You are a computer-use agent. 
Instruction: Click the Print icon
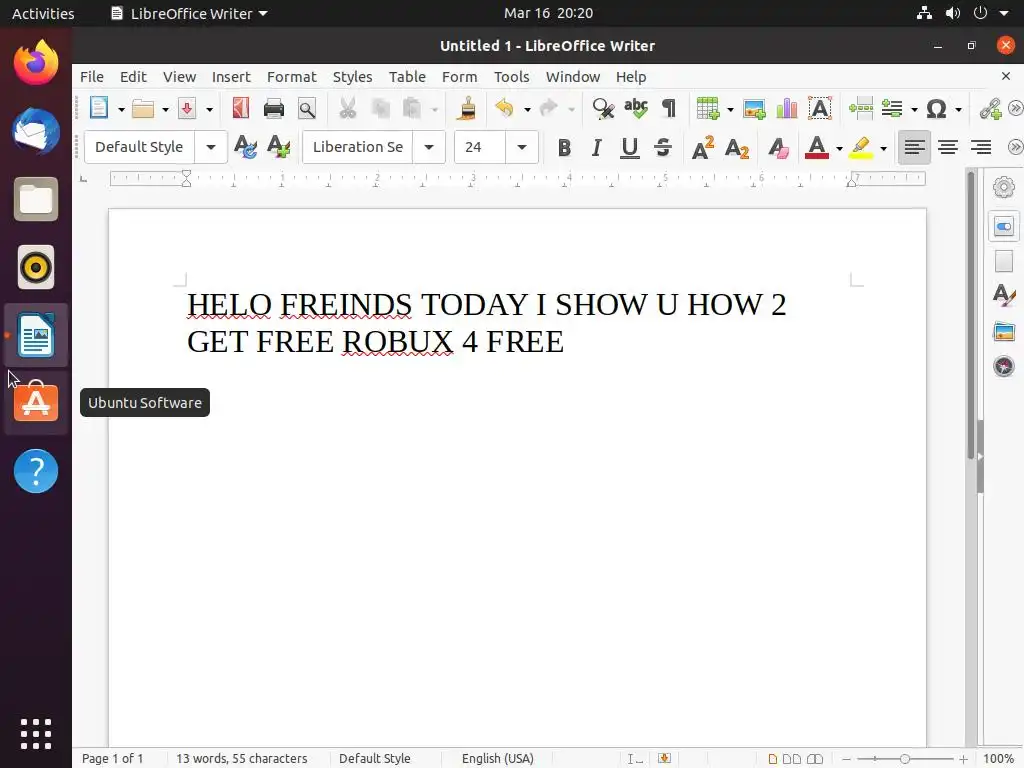tap(274, 108)
